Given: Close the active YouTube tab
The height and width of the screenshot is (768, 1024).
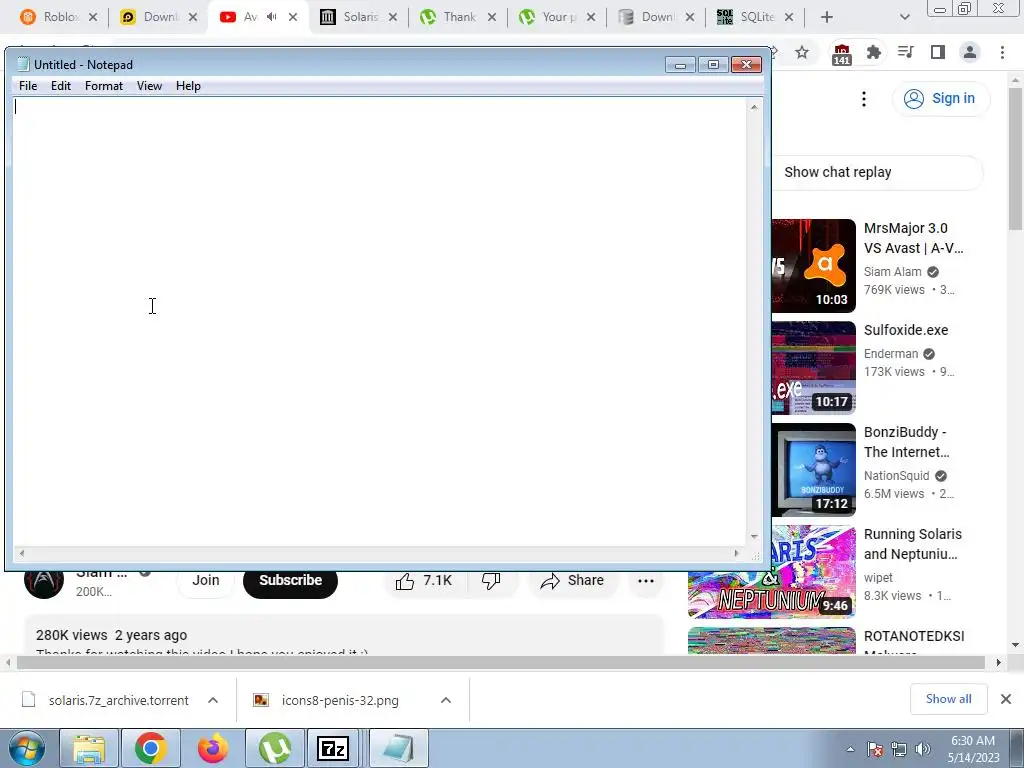Looking at the screenshot, I should (293, 17).
